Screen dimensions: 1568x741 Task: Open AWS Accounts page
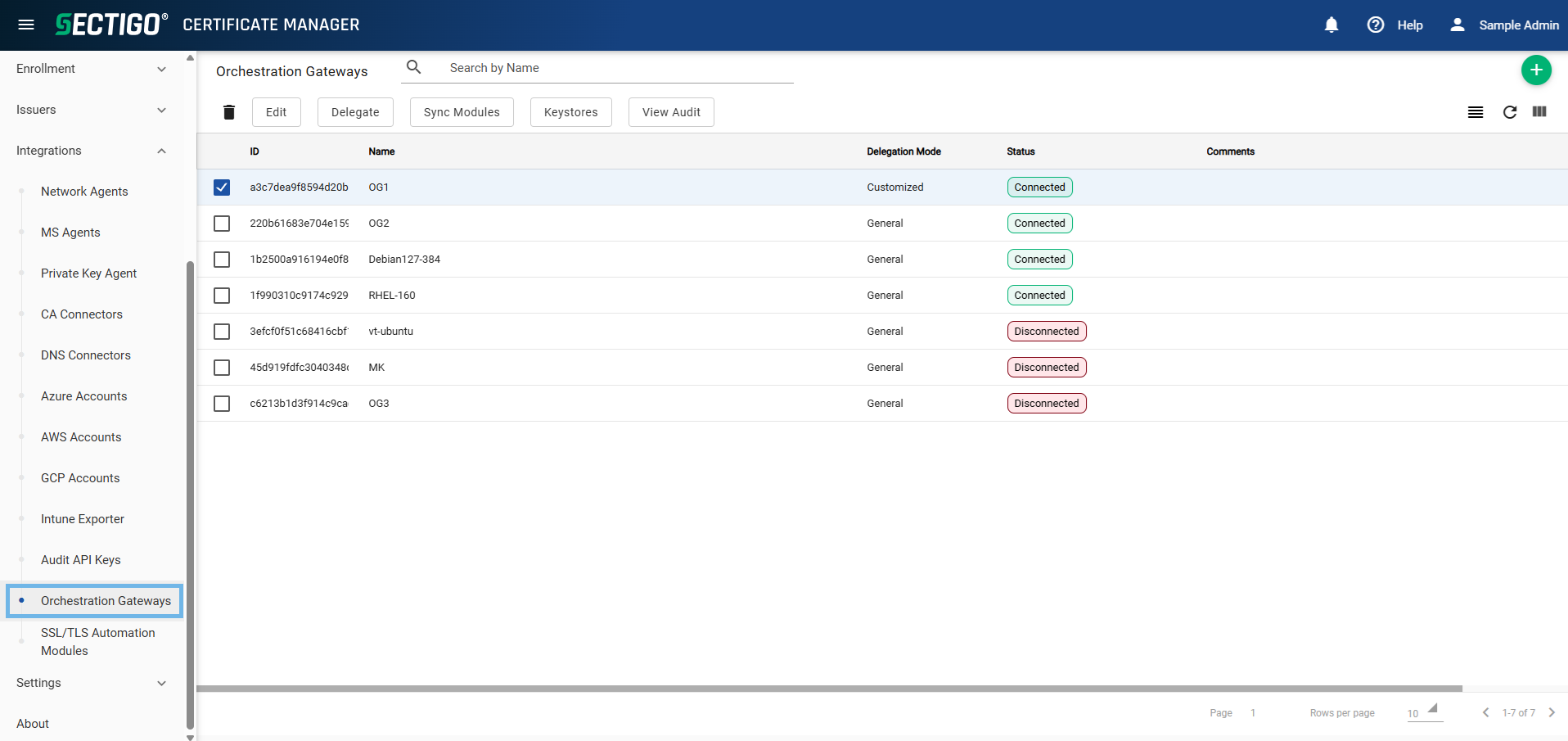(81, 437)
